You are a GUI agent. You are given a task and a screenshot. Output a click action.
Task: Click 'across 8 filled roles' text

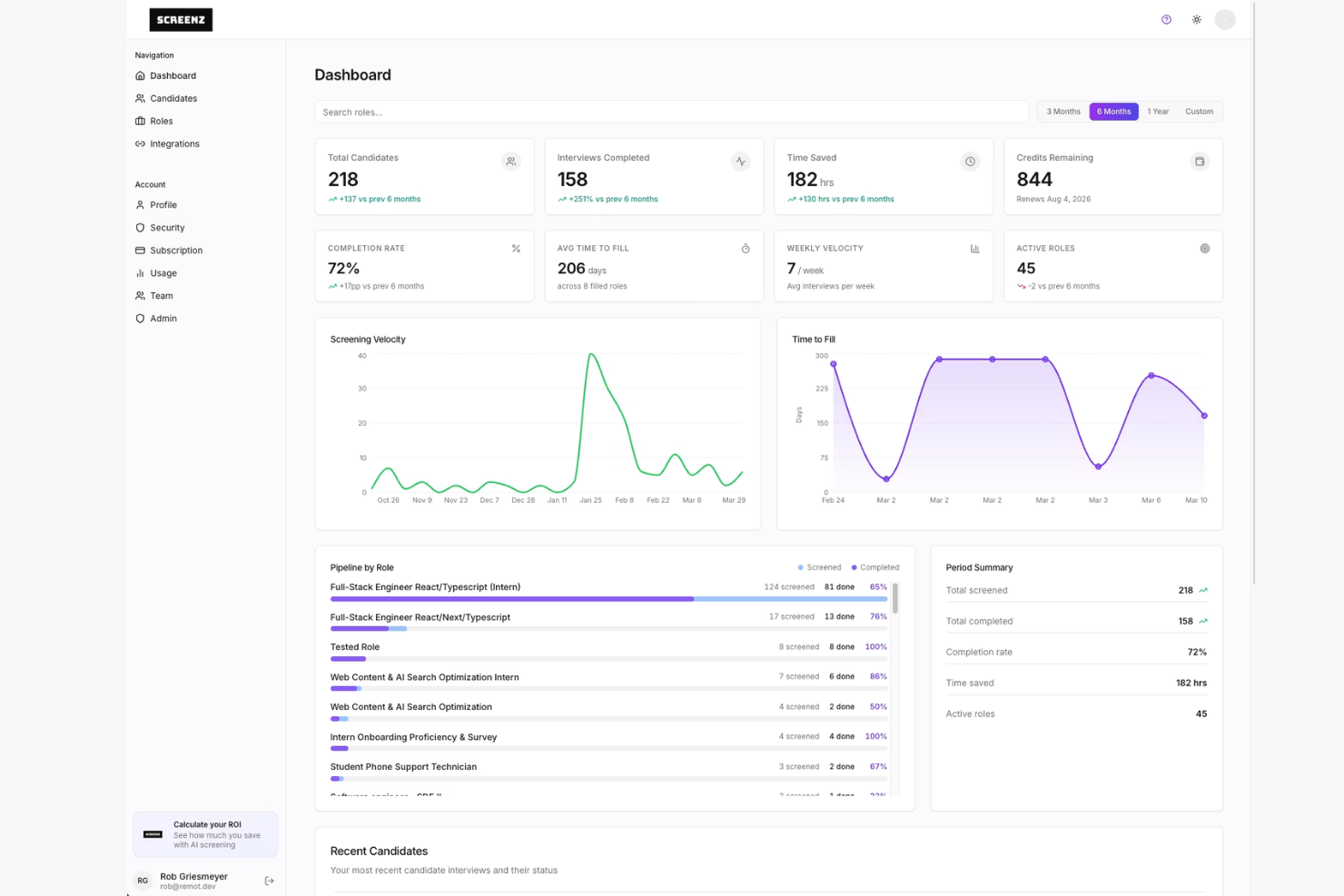point(592,287)
